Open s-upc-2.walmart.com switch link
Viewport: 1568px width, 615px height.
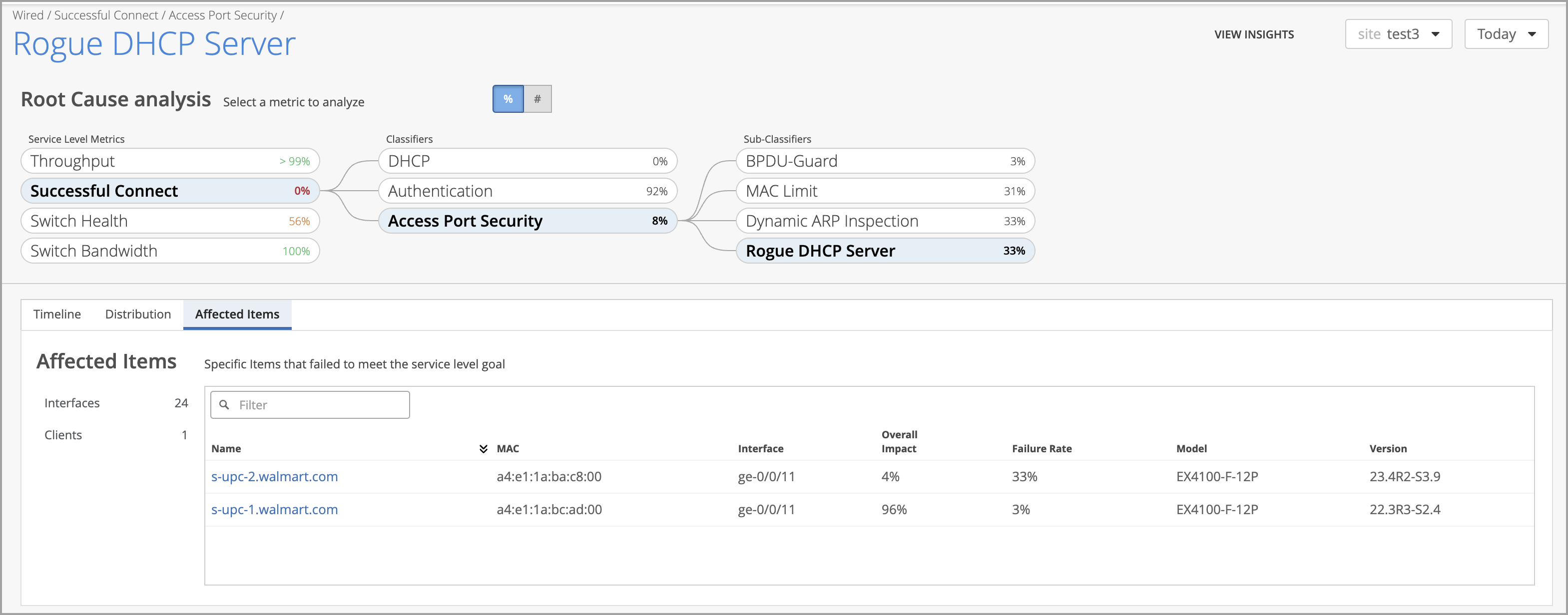pos(274,476)
